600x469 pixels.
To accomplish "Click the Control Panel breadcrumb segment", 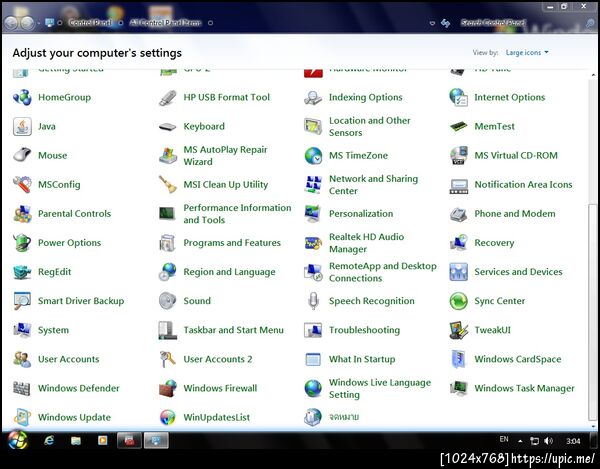I will 90,23.
